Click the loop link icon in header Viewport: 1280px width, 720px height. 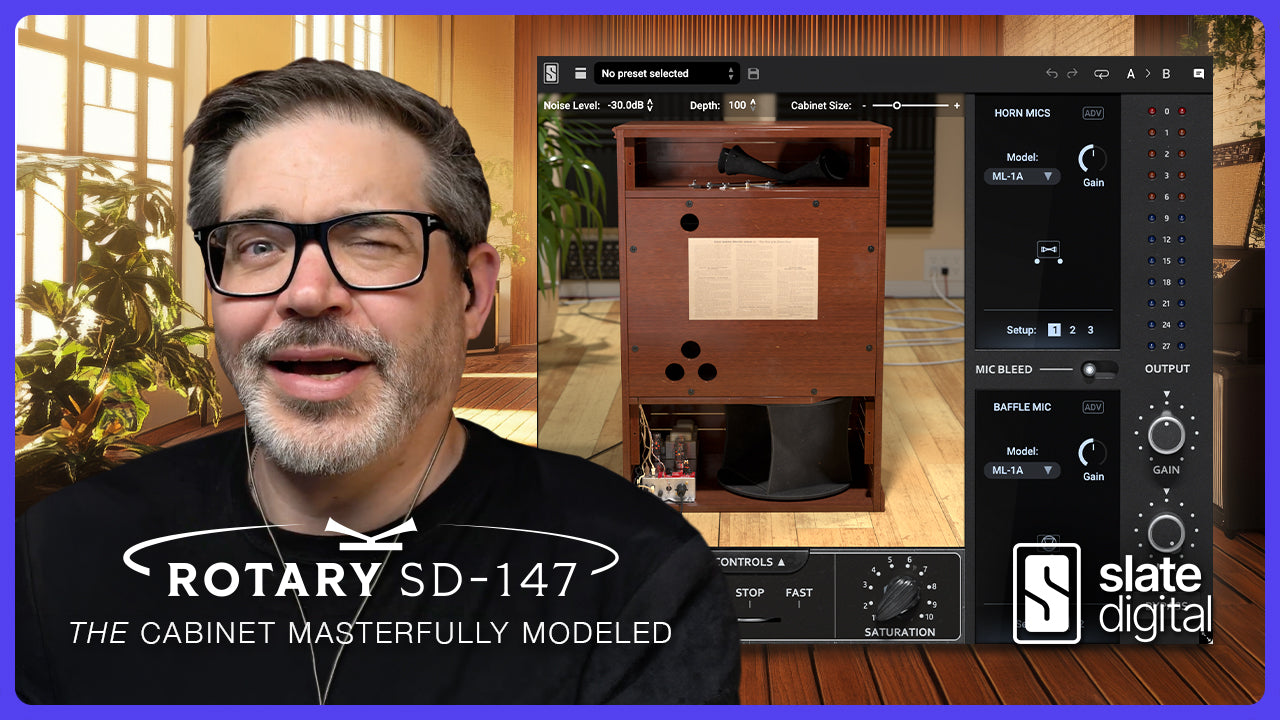click(1101, 73)
